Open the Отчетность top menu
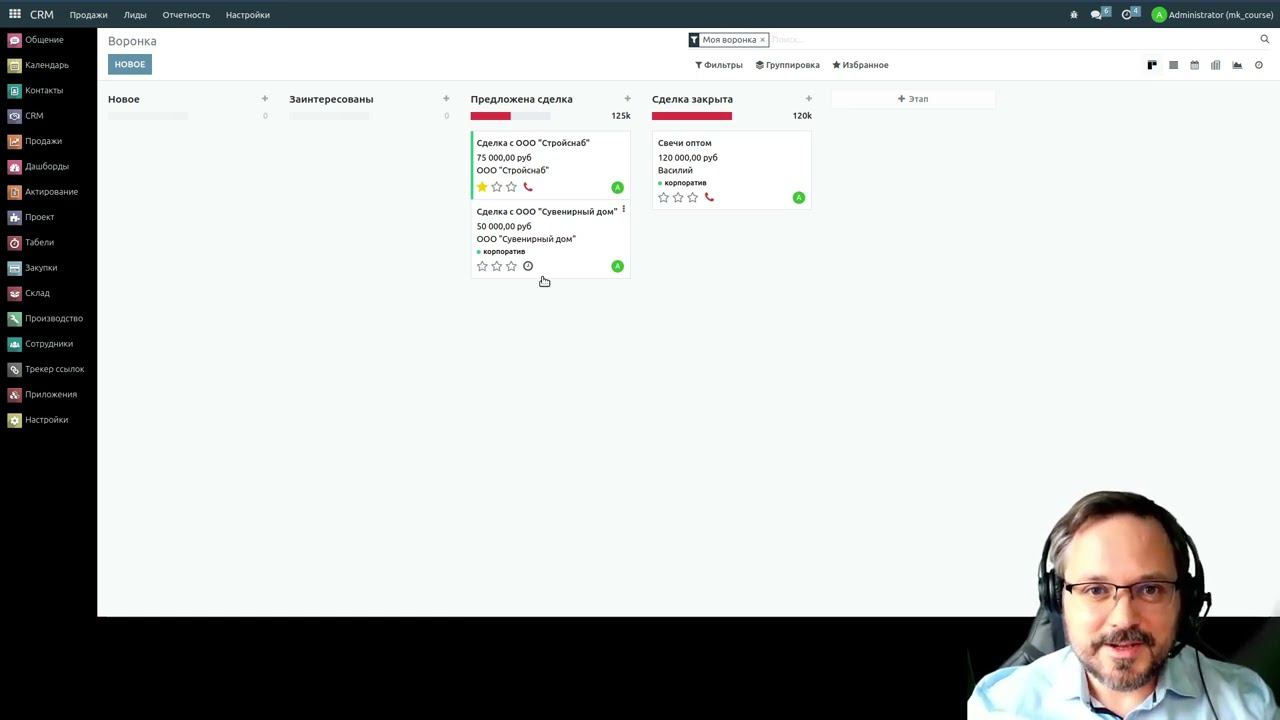Viewport: 1280px width, 720px height. (186, 15)
